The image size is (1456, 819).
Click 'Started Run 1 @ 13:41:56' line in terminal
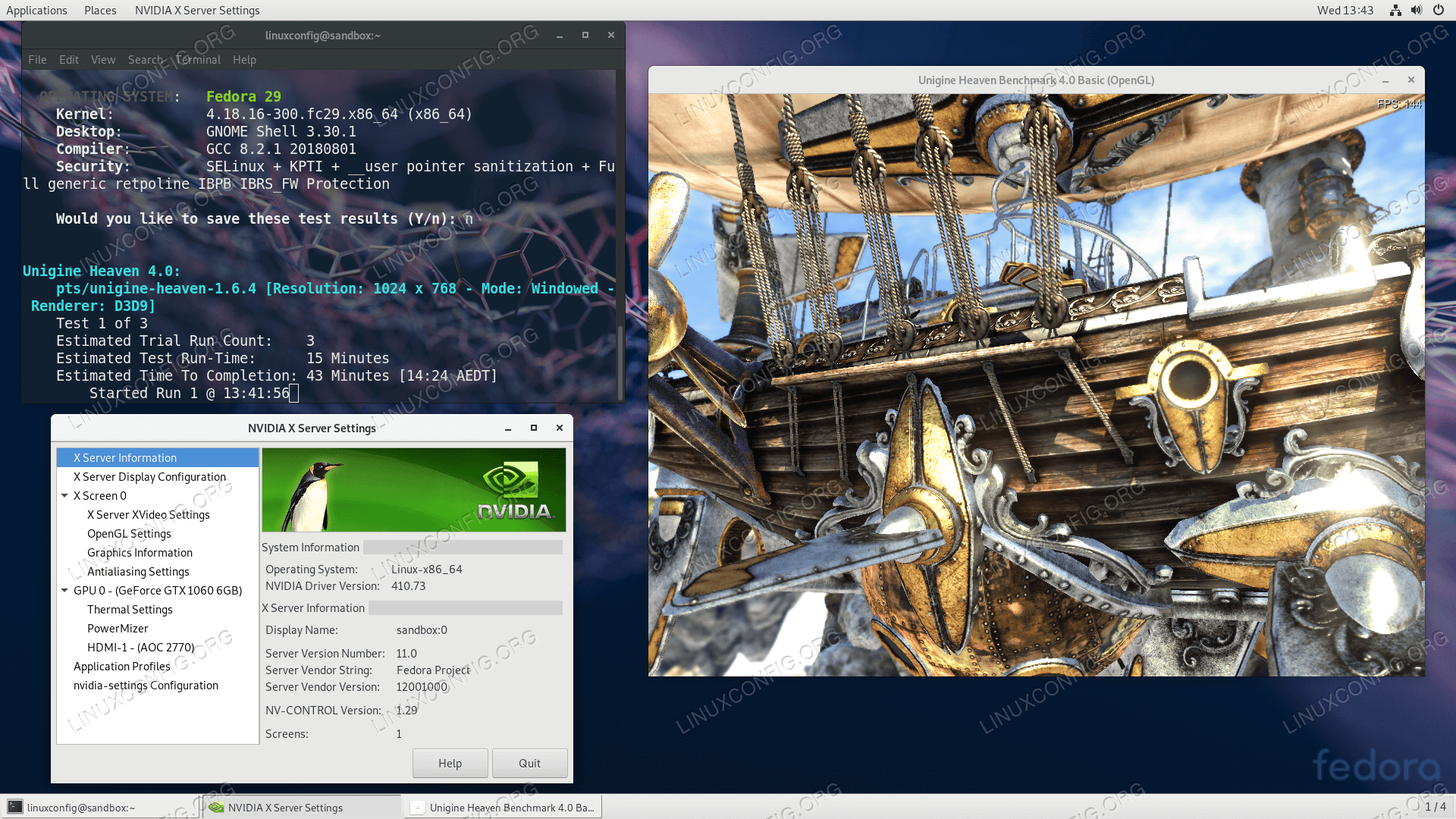(190, 393)
